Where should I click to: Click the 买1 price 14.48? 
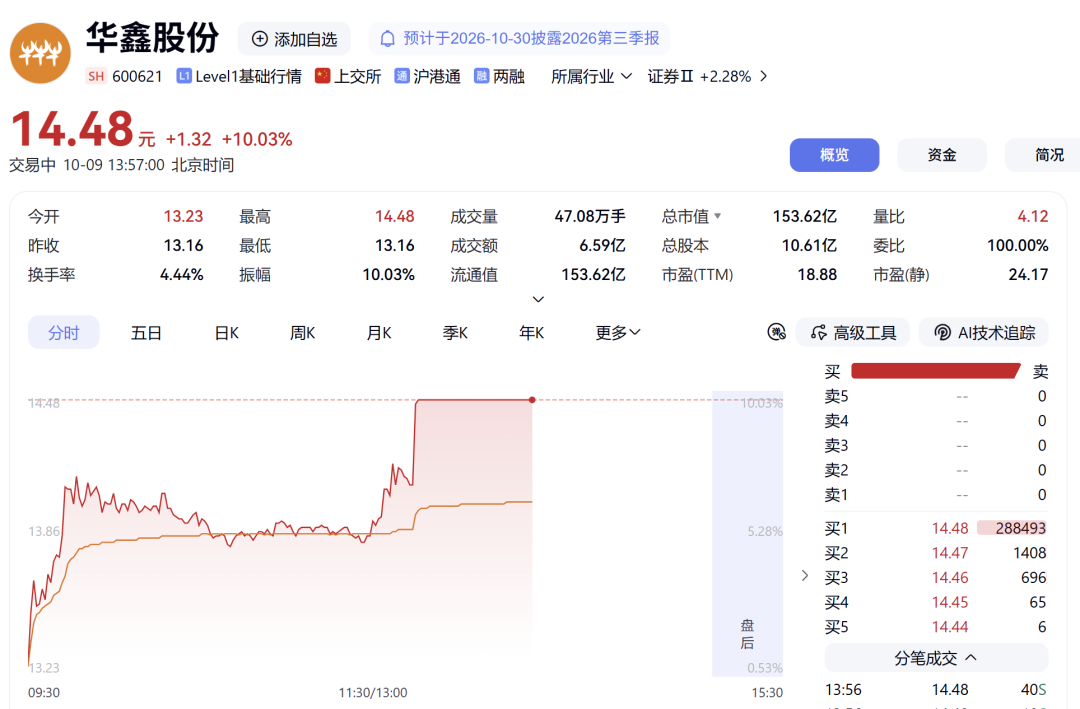click(950, 528)
